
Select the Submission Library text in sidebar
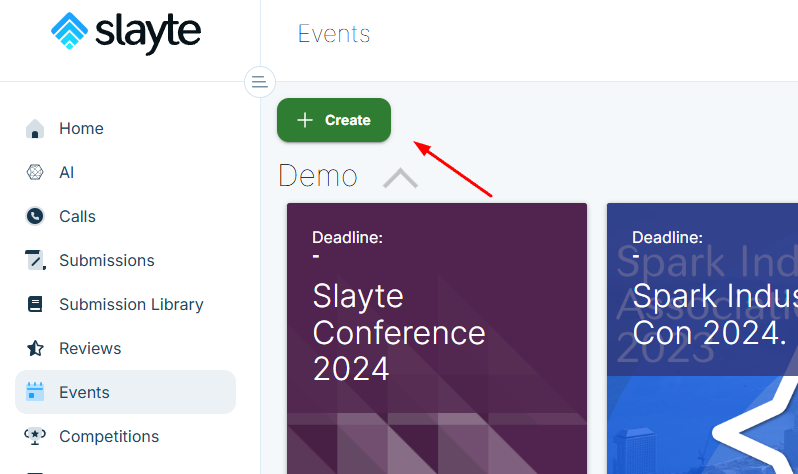[131, 305]
